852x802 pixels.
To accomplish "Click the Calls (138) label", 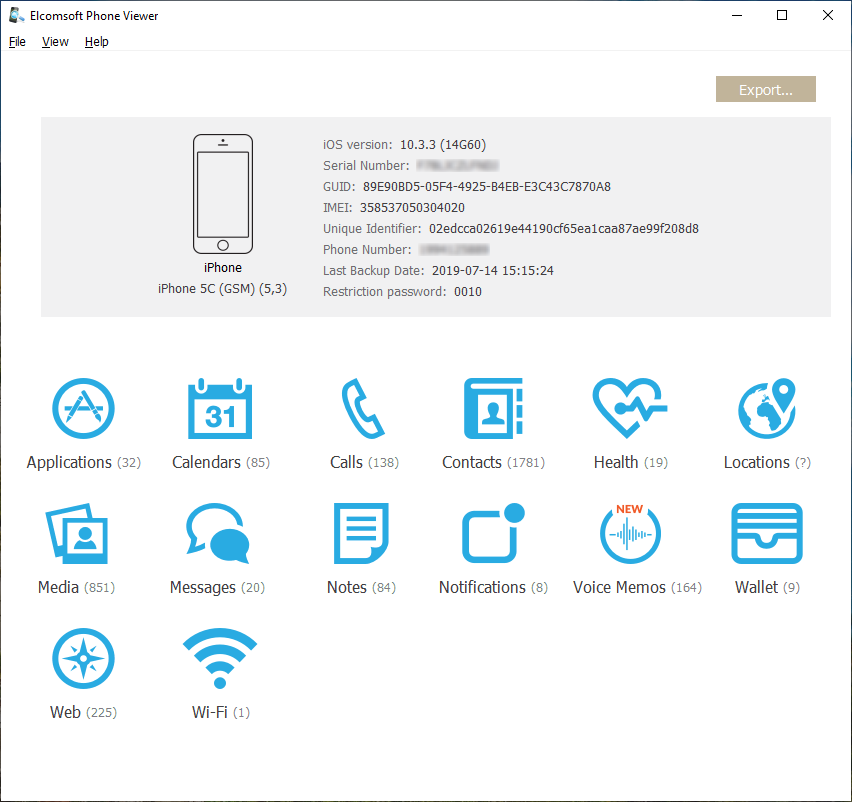I will pyautogui.click(x=364, y=462).
